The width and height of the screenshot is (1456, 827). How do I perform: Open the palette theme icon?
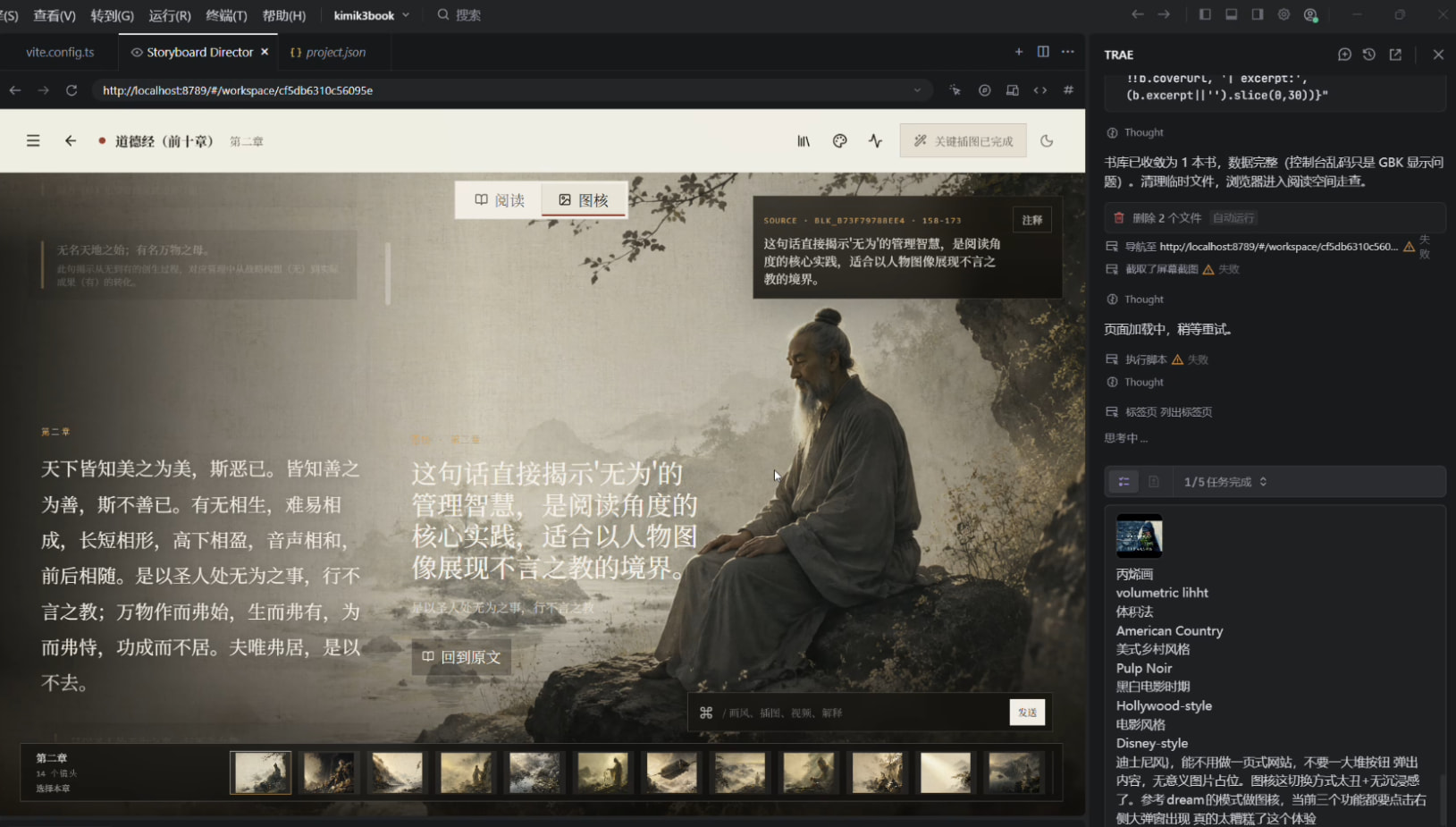pyautogui.click(x=839, y=141)
